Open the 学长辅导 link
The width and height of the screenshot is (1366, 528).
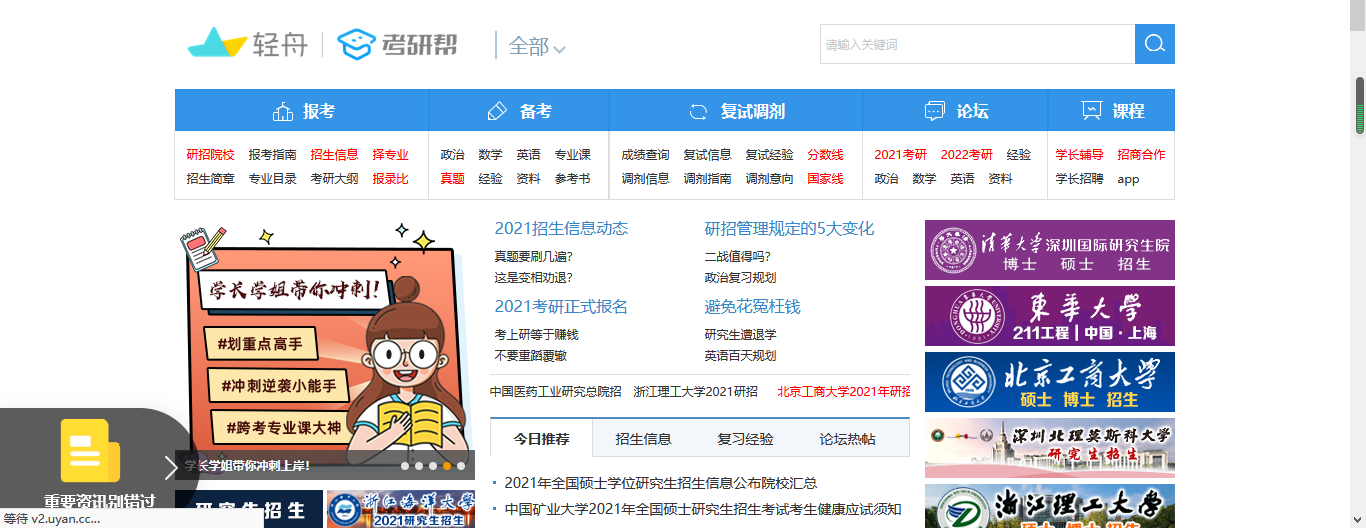1079,155
